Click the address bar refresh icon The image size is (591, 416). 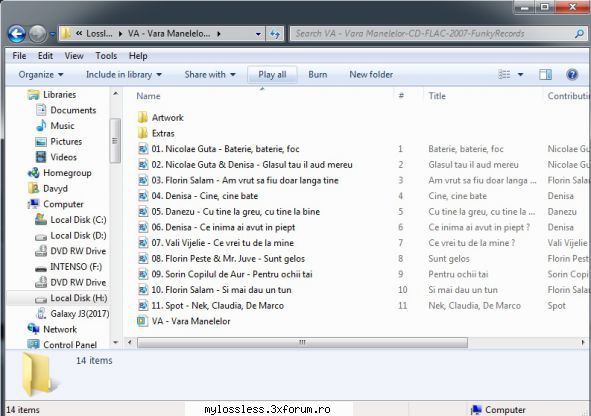[275, 34]
